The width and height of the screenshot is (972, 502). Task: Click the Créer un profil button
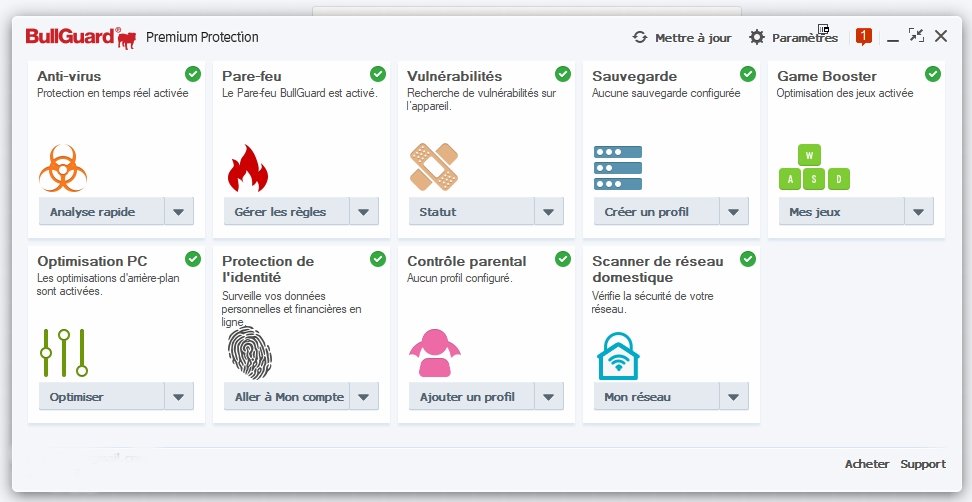[x=656, y=211]
